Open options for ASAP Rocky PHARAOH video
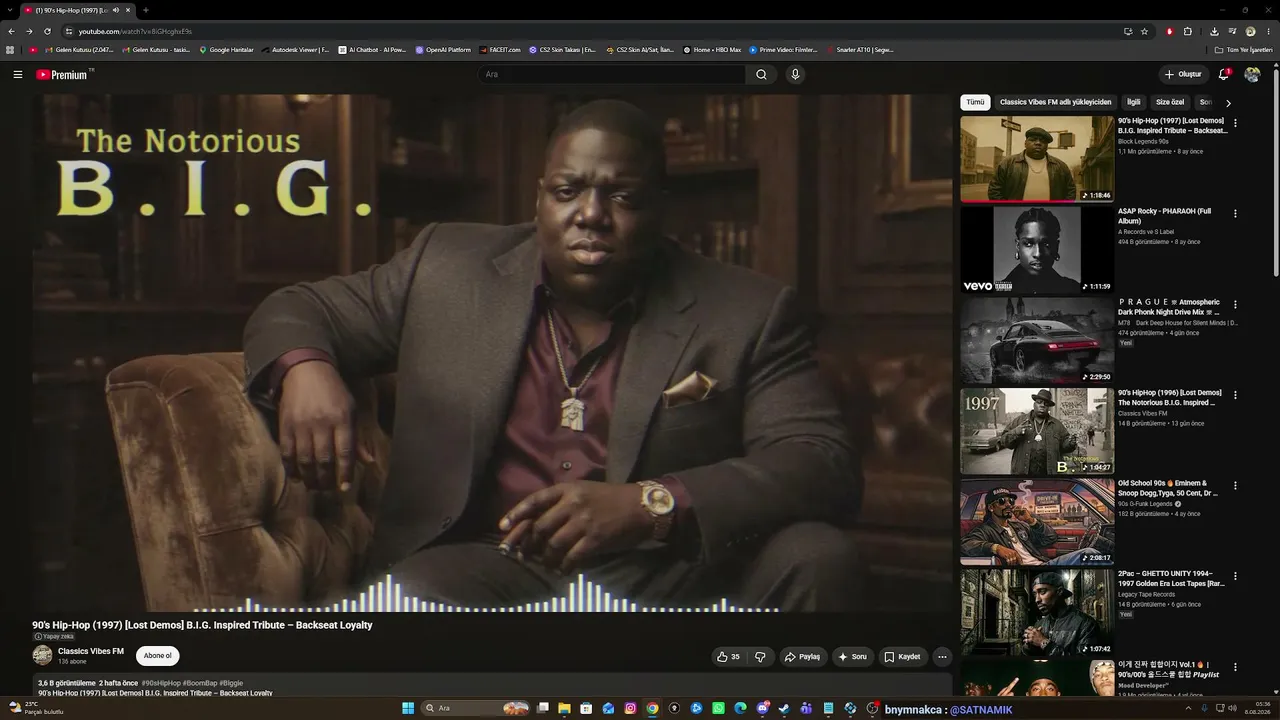 tap(1235, 213)
